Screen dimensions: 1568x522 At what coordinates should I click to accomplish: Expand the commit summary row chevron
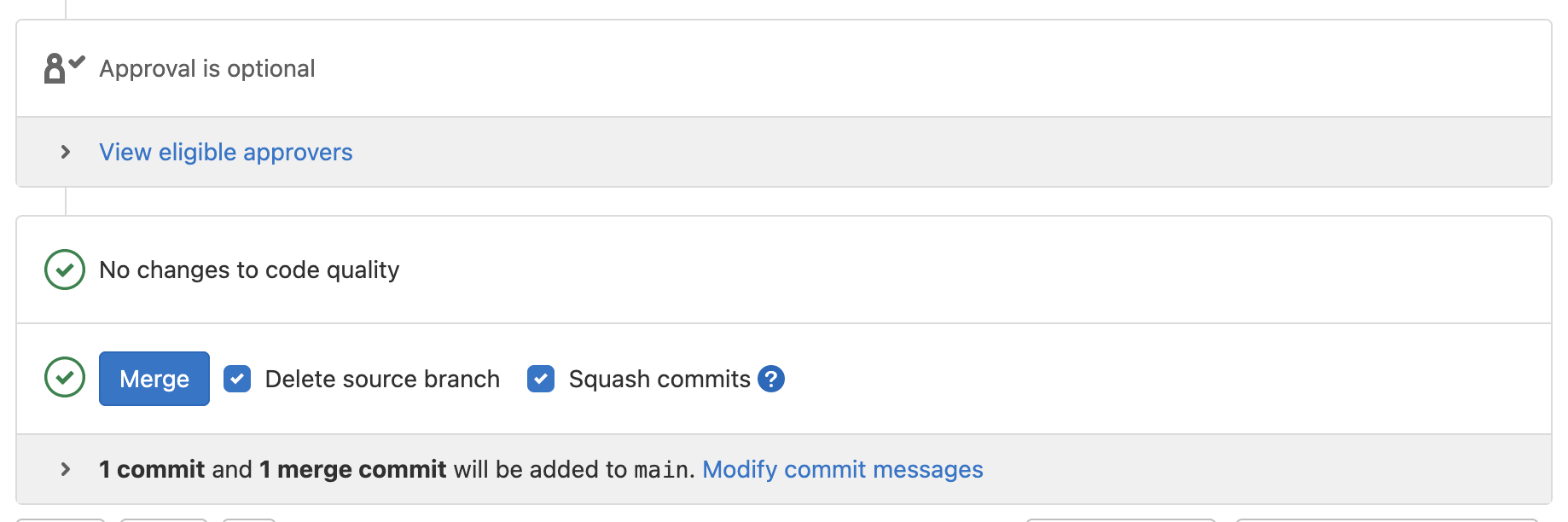65,468
